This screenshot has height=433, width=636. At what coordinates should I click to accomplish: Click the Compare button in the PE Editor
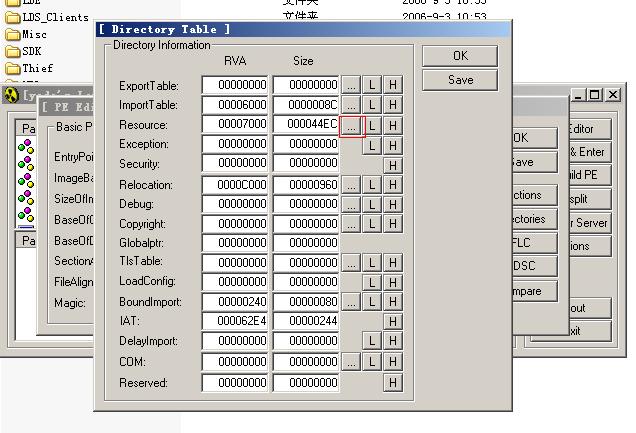click(x=535, y=291)
